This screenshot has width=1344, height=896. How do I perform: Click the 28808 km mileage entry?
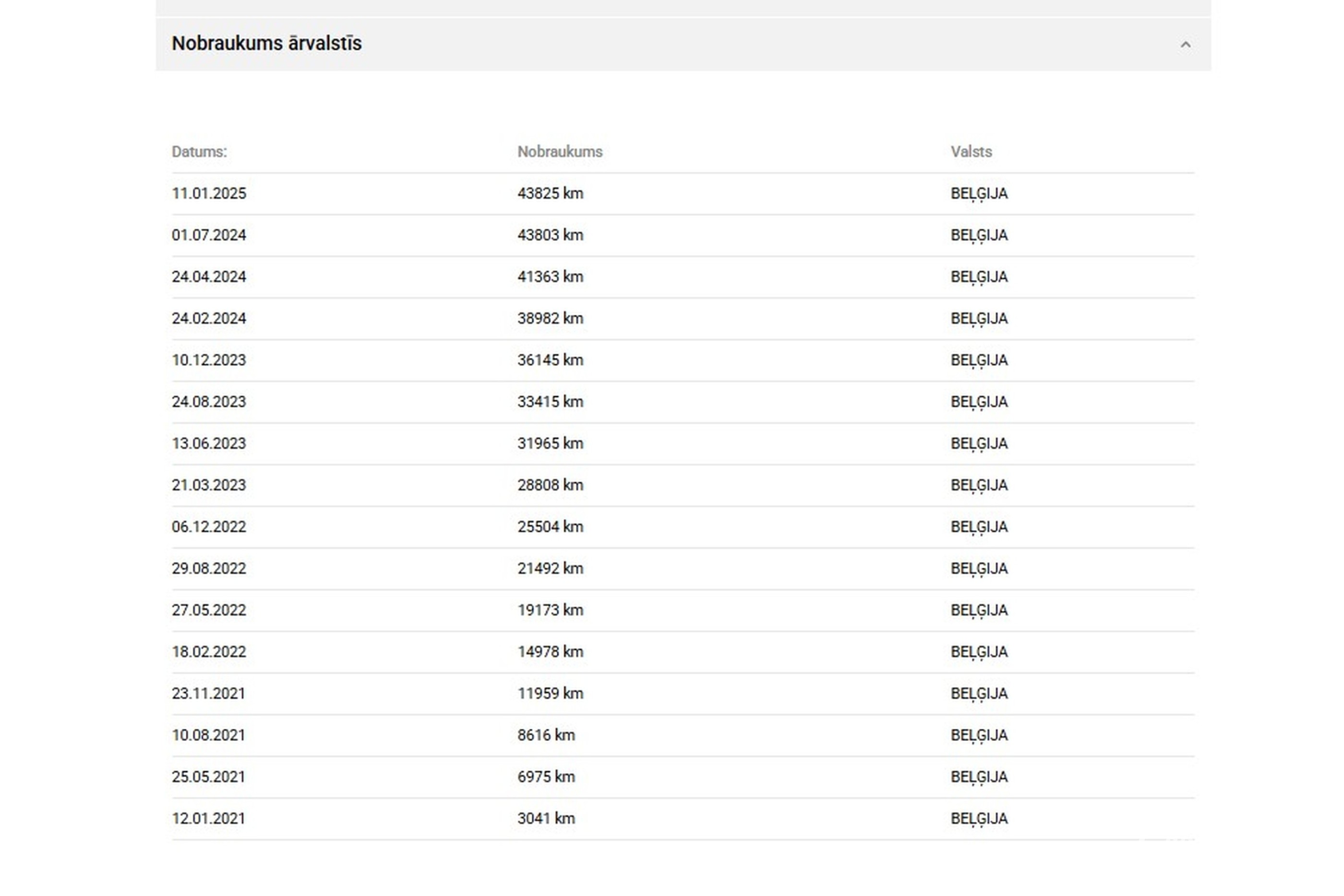coord(550,486)
